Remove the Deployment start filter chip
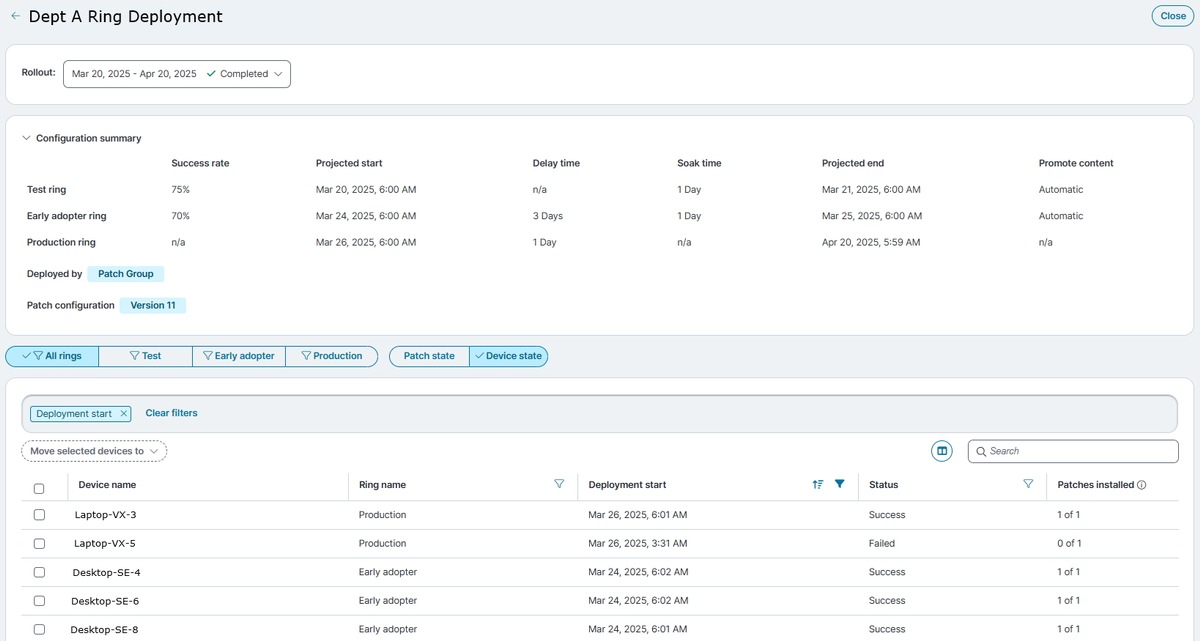Viewport: 1200px width, 641px height. (x=123, y=413)
